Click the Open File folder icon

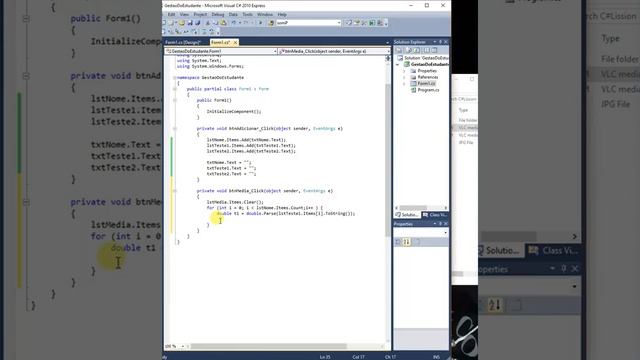(x=182, y=23)
